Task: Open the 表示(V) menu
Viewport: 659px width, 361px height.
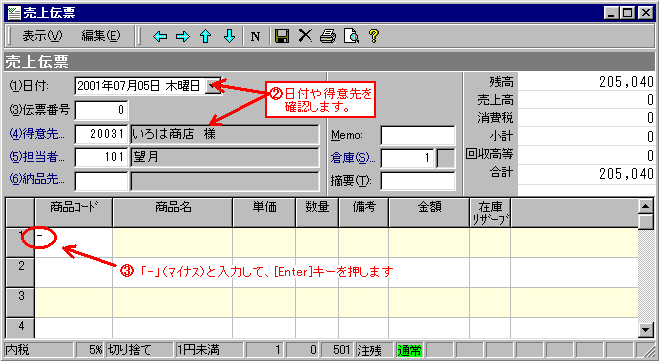Action: point(42,36)
